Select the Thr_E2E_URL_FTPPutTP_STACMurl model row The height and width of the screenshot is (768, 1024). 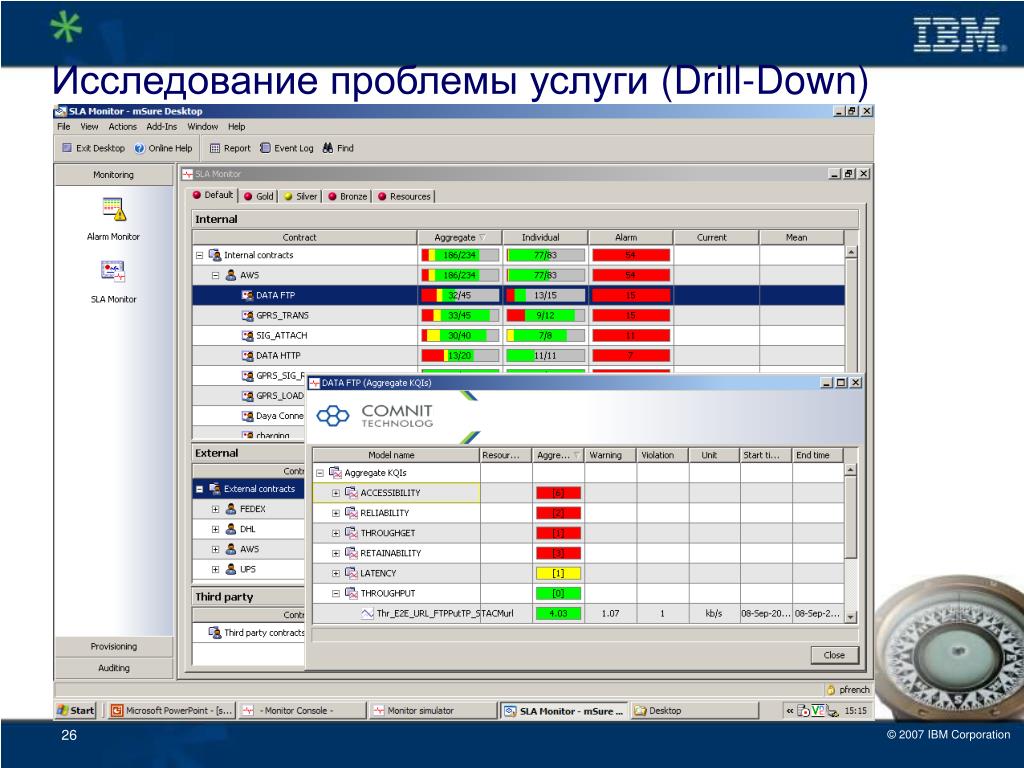click(578, 614)
